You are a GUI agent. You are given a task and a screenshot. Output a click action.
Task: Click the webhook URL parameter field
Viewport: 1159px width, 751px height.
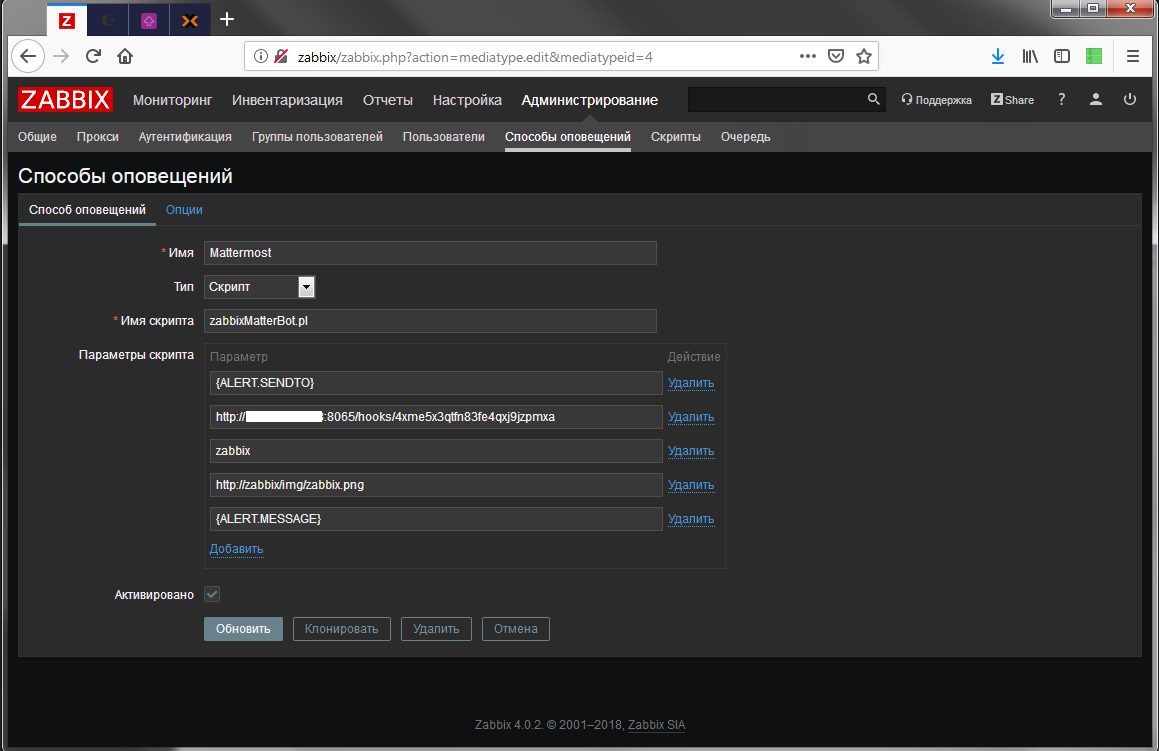[436, 417]
